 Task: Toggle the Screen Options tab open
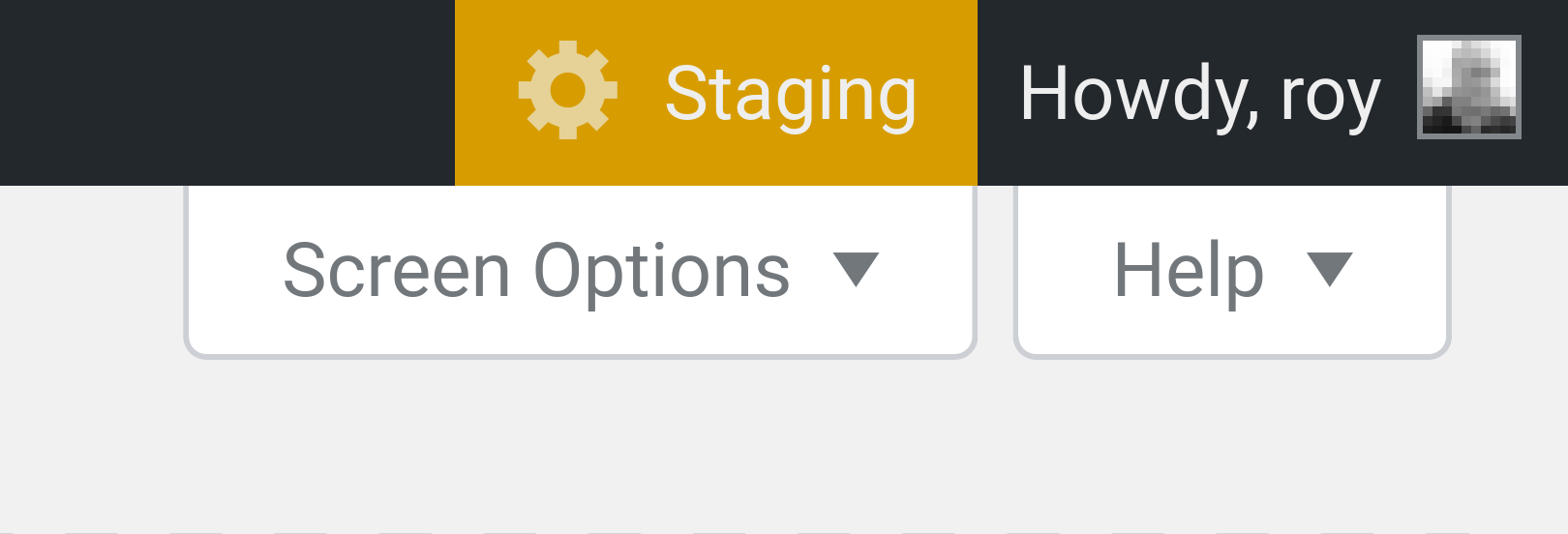pyautogui.click(x=580, y=271)
